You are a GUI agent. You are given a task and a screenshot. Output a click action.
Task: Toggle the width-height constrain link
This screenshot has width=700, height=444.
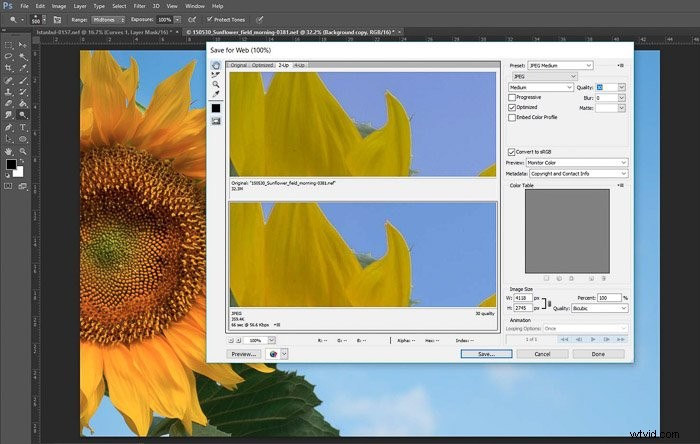pyautogui.click(x=550, y=303)
